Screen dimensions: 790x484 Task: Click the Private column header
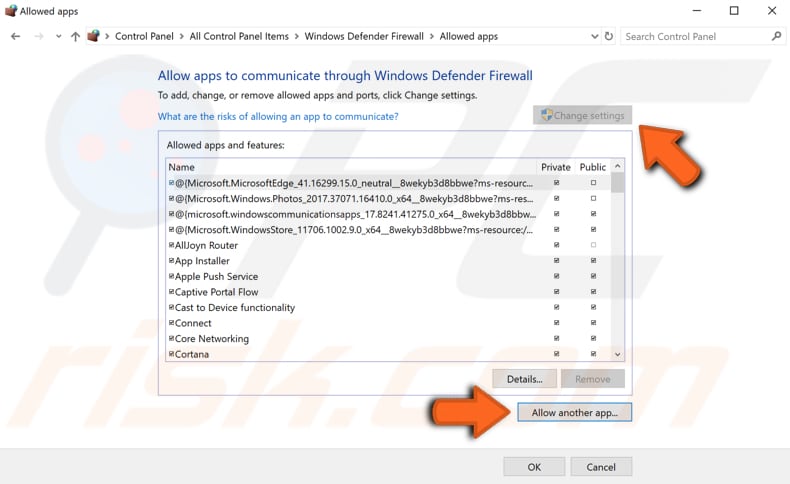556,167
